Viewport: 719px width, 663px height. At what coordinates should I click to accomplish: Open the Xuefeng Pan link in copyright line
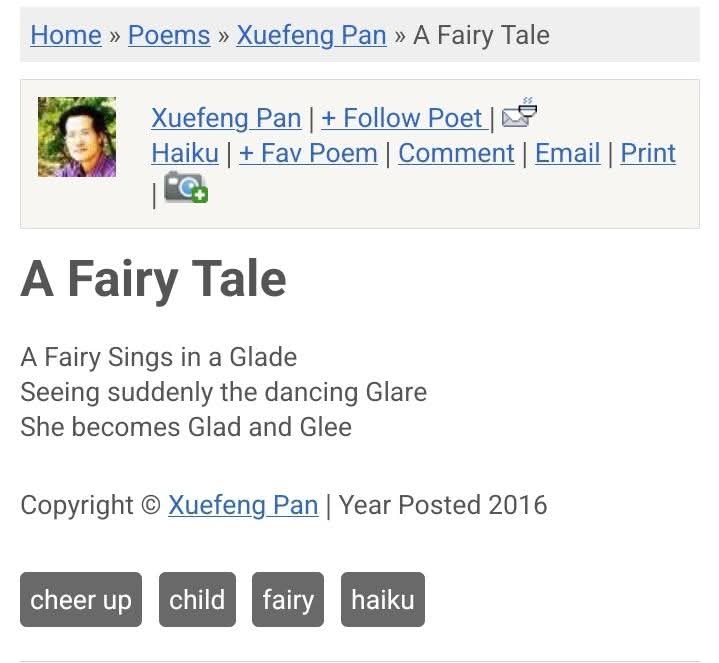coord(243,505)
